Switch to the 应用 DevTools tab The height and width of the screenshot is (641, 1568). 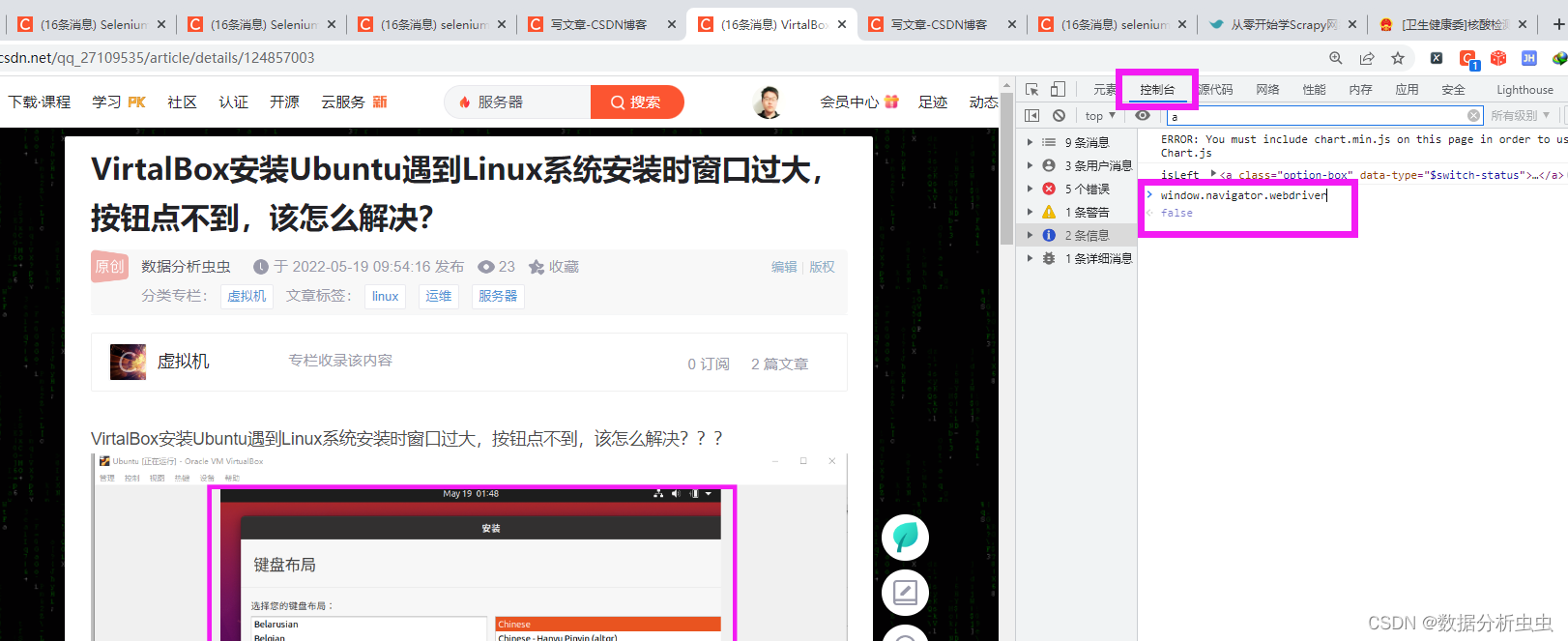coord(1407,90)
